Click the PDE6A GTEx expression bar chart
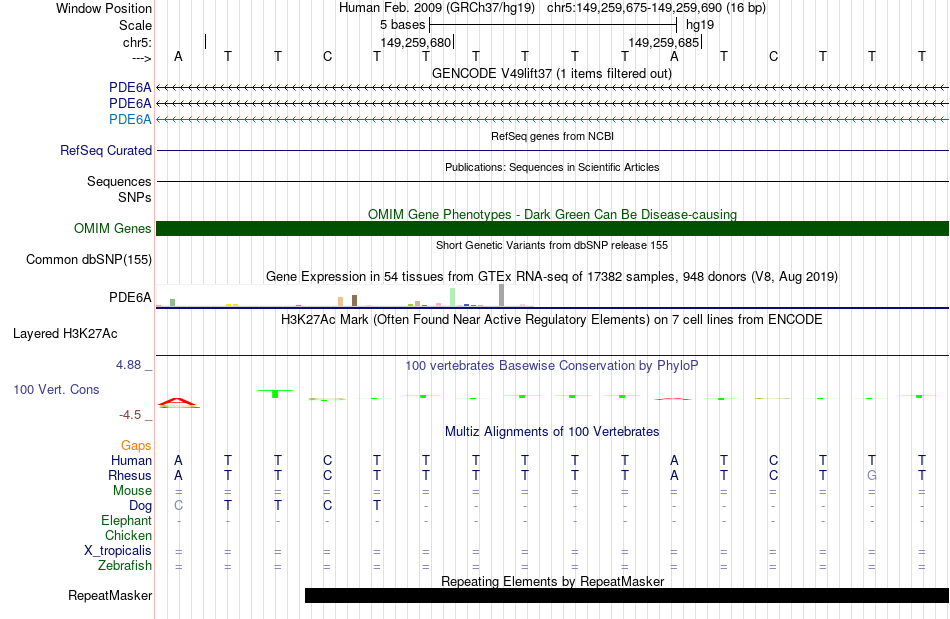 coord(344,296)
